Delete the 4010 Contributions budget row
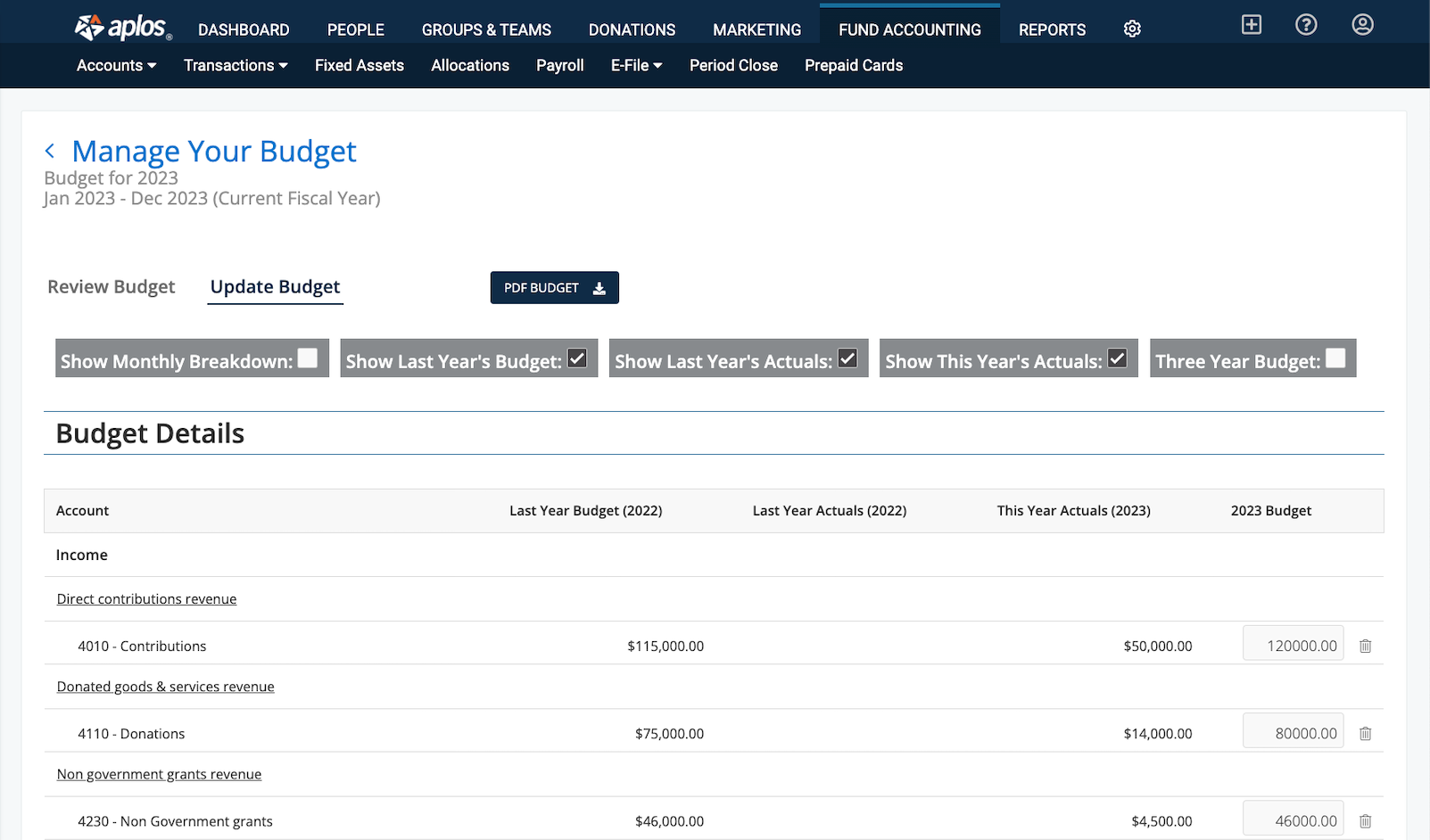 pyautogui.click(x=1365, y=646)
